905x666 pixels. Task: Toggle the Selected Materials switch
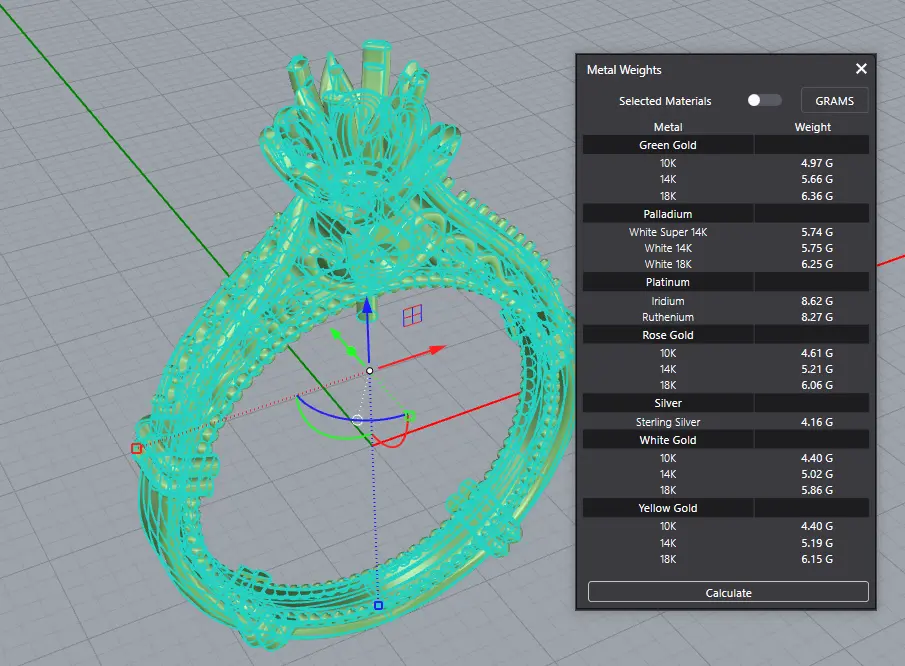[764, 101]
